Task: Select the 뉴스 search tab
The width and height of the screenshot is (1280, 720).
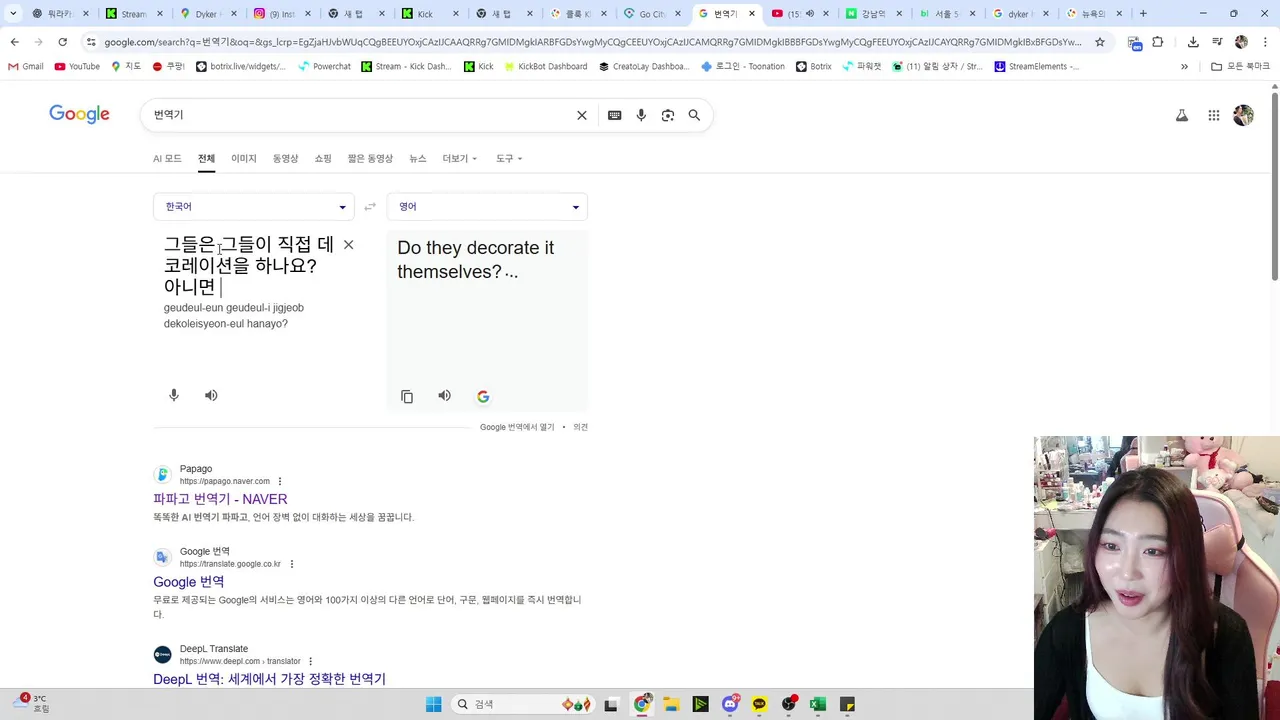Action: (x=417, y=158)
